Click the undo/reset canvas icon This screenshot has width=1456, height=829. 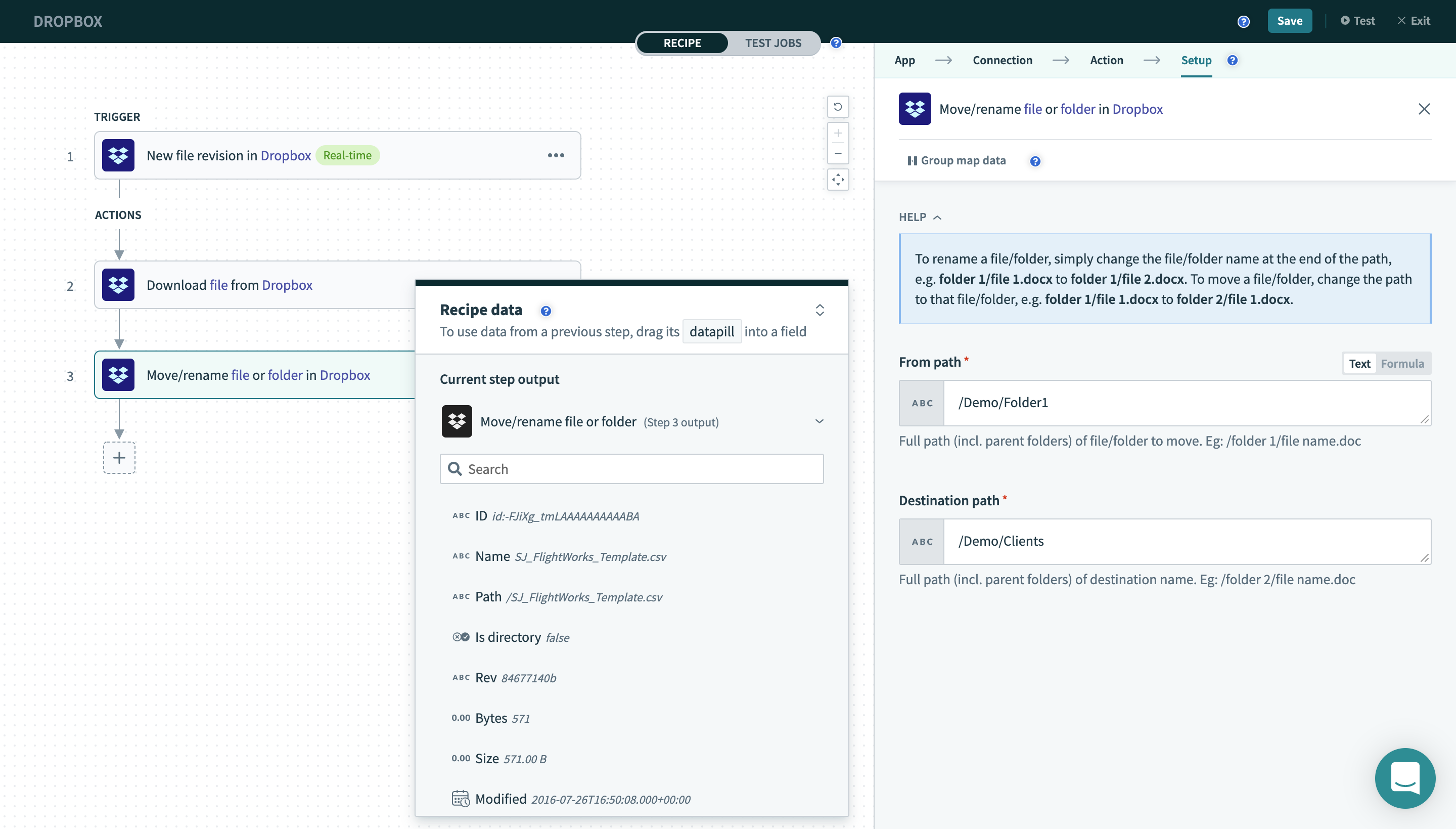838,107
